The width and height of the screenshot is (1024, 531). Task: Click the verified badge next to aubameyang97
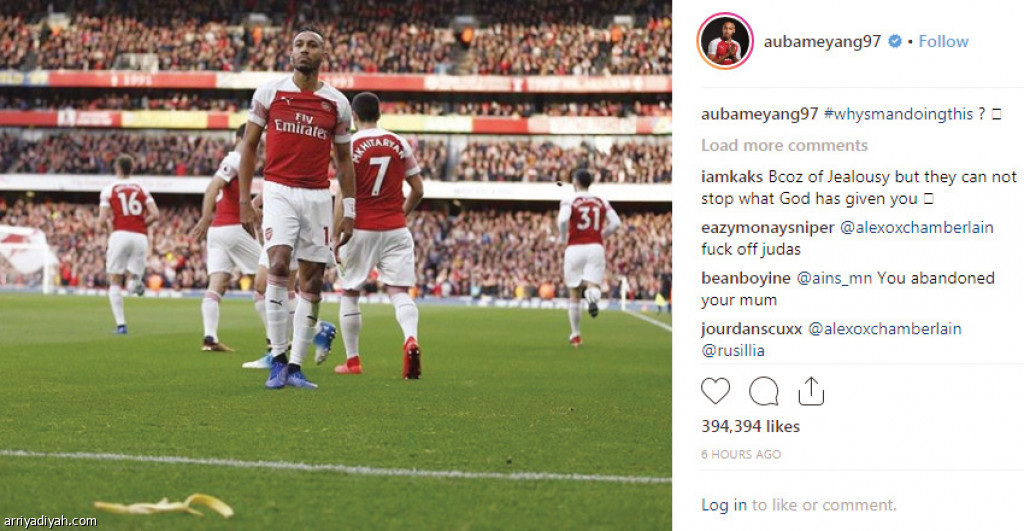[x=895, y=41]
